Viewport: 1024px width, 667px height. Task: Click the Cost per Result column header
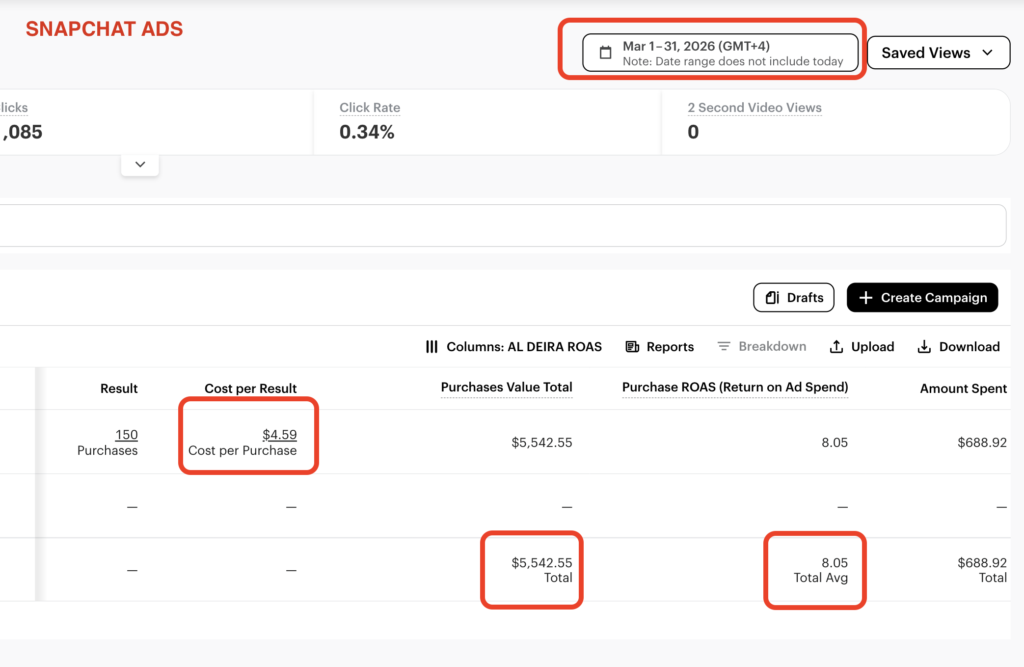250,389
